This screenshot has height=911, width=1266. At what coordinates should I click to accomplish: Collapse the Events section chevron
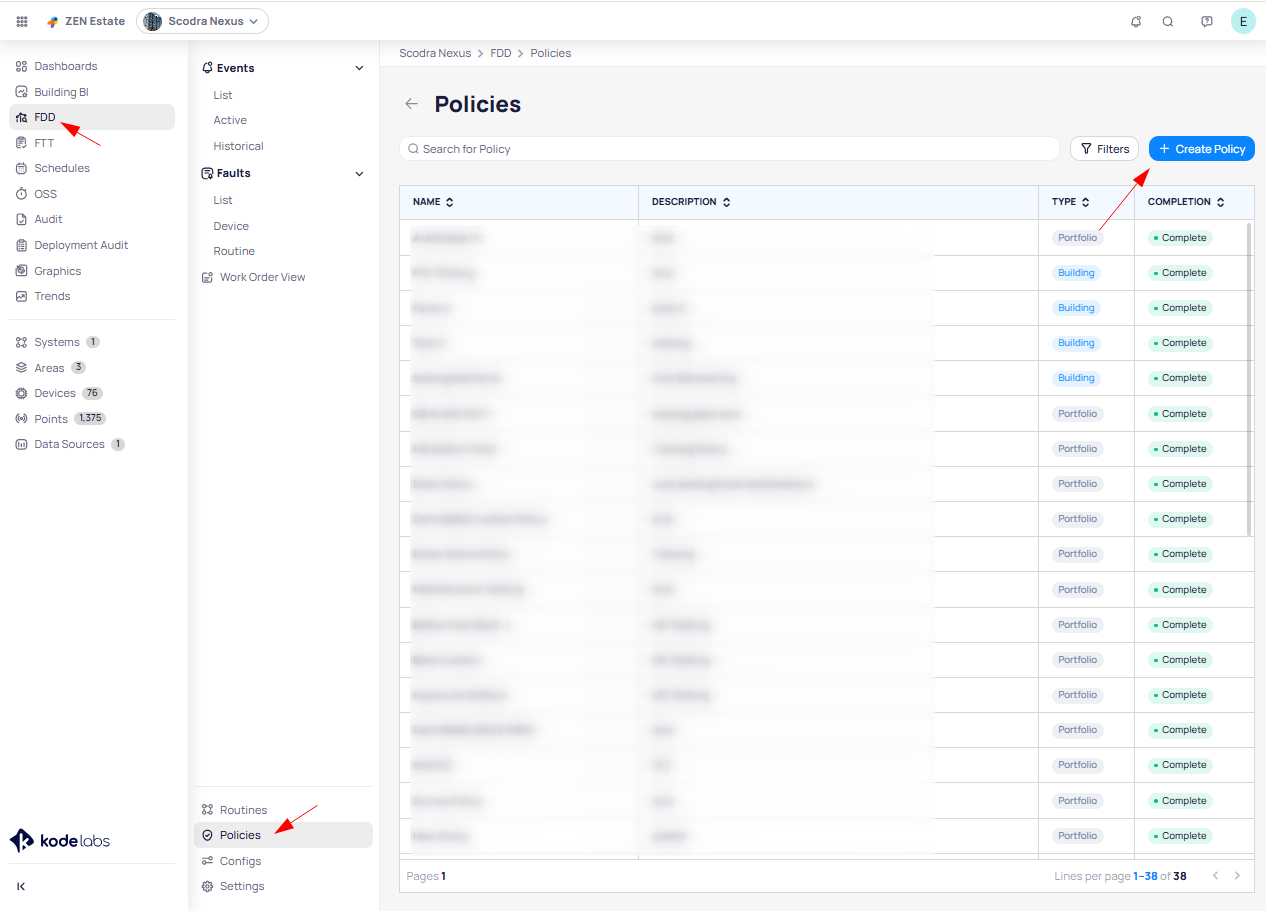point(360,68)
